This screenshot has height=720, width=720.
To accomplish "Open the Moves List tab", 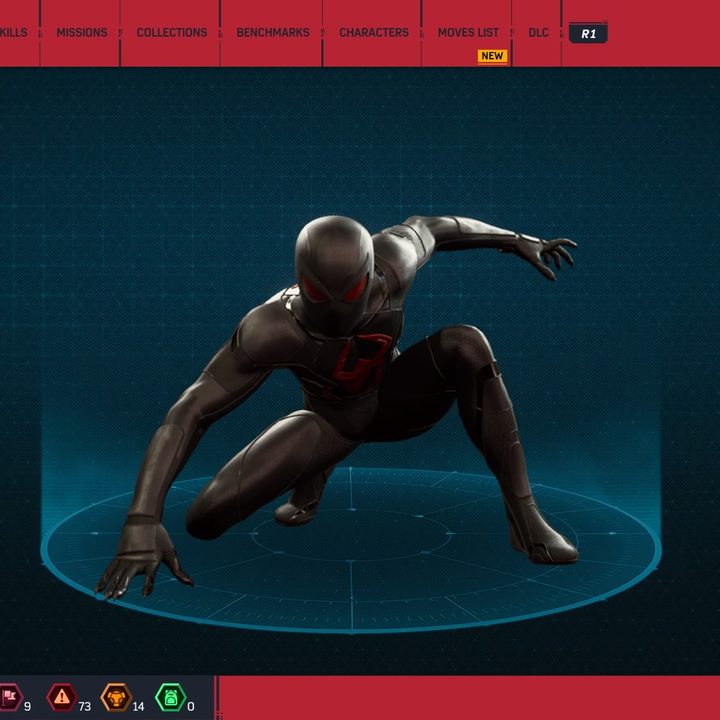I will [468, 33].
